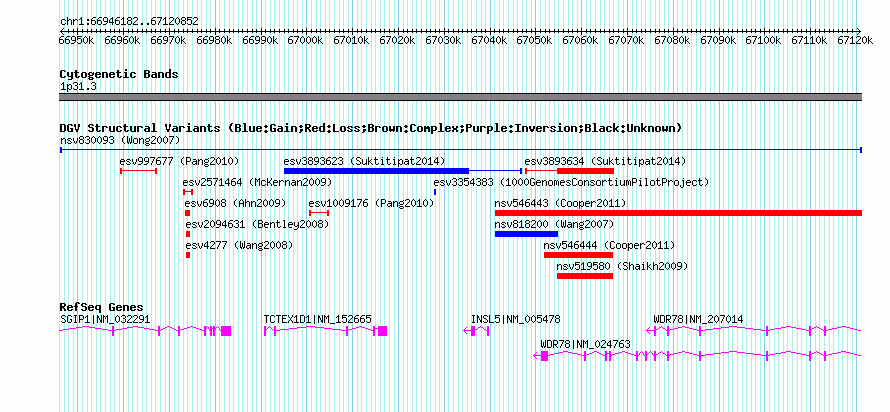Click the 66950k ruler tick label
This screenshot has width=890, height=412.
pos(77,40)
